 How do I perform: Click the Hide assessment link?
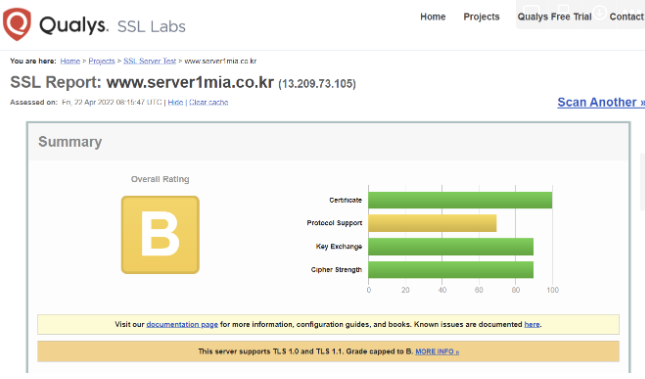point(175,102)
